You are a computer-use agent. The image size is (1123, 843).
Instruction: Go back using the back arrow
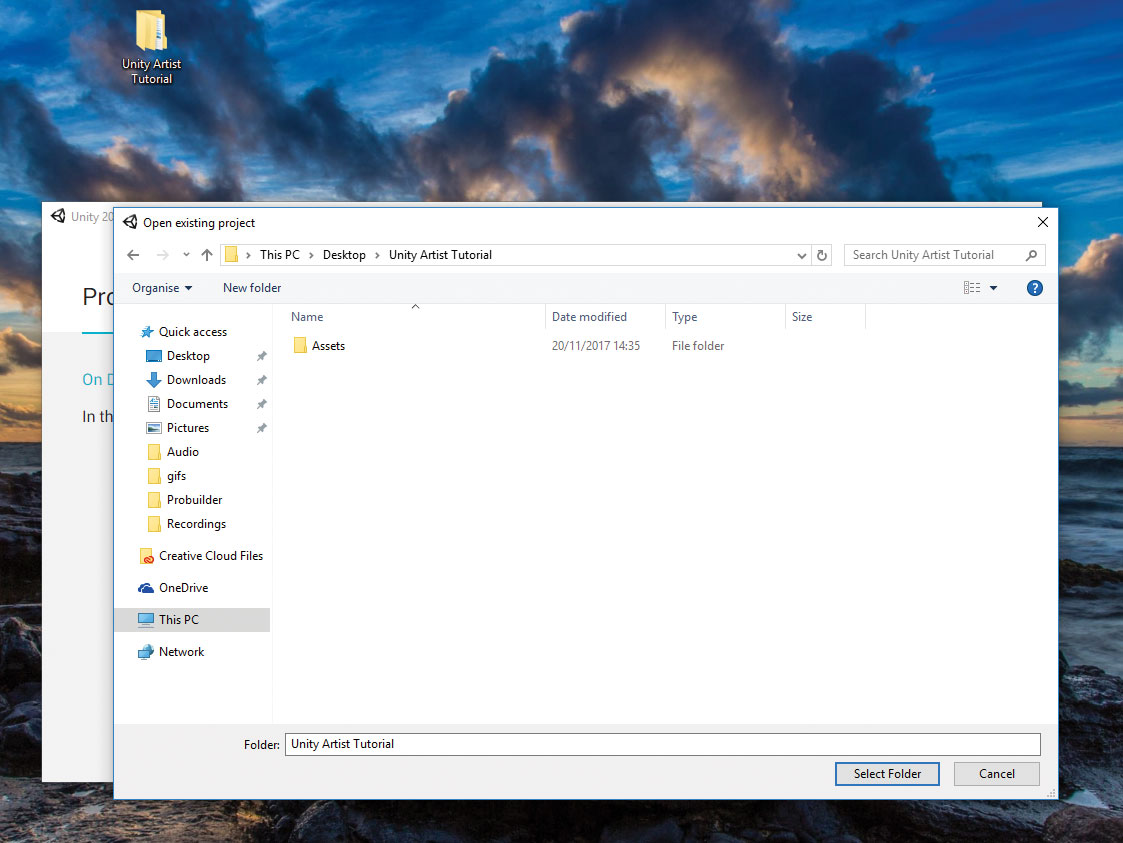[133, 255]
